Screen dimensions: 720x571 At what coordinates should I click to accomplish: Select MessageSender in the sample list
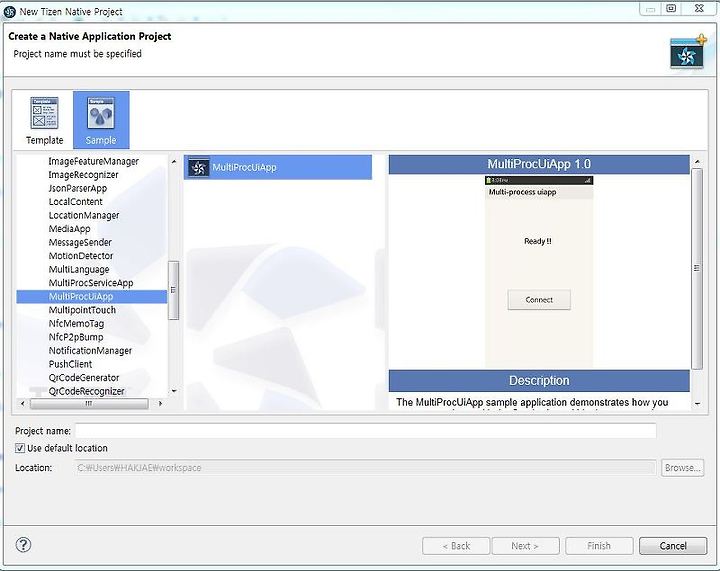click(x=80, y=242)
